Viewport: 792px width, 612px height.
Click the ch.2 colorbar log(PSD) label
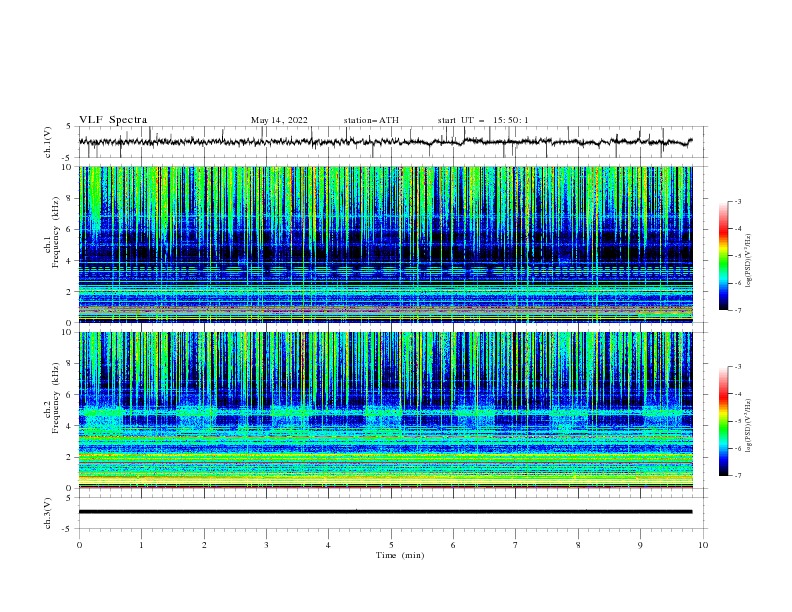click(x=749, y=426)
